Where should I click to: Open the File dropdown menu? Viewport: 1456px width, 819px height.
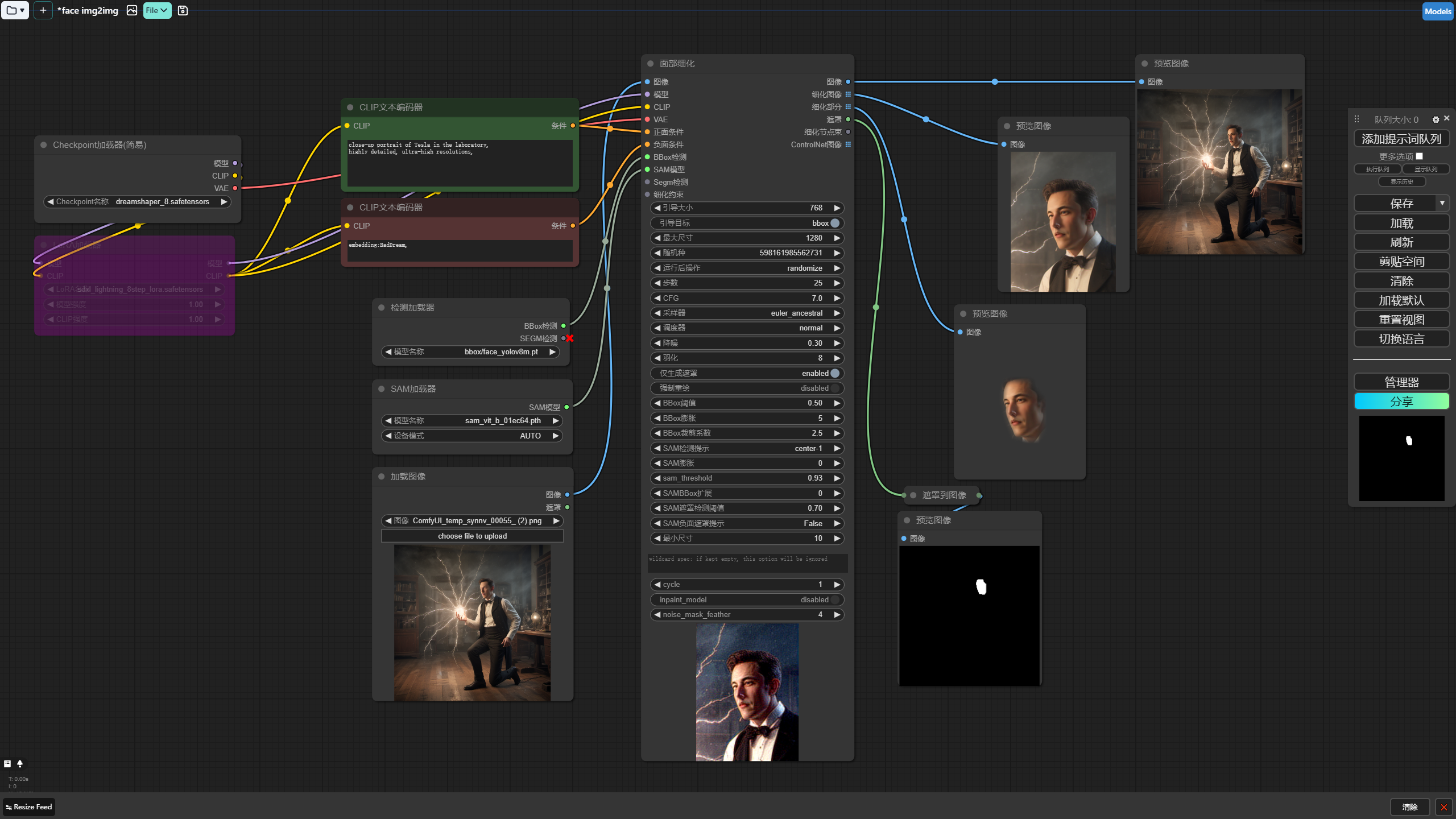pyautogui.click(x=156, y=10)
